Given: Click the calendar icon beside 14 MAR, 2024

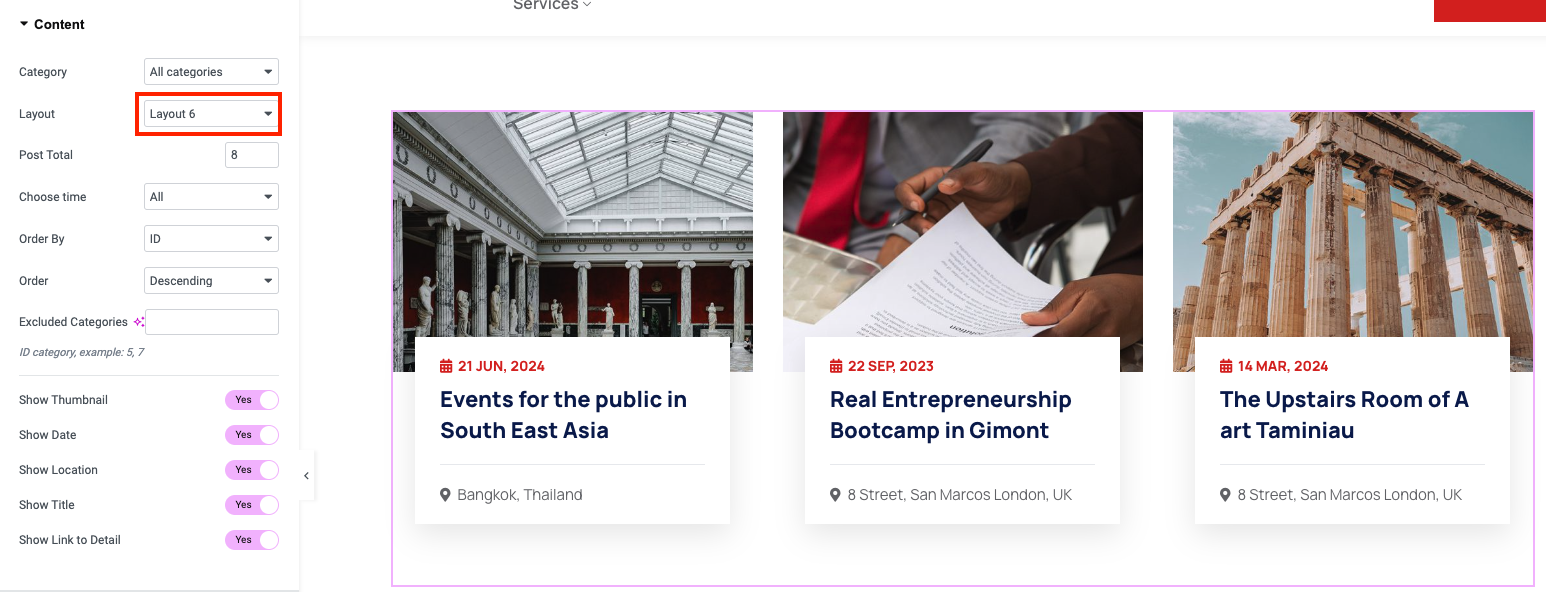Looking at the screenshot, I should [1226, 367].
